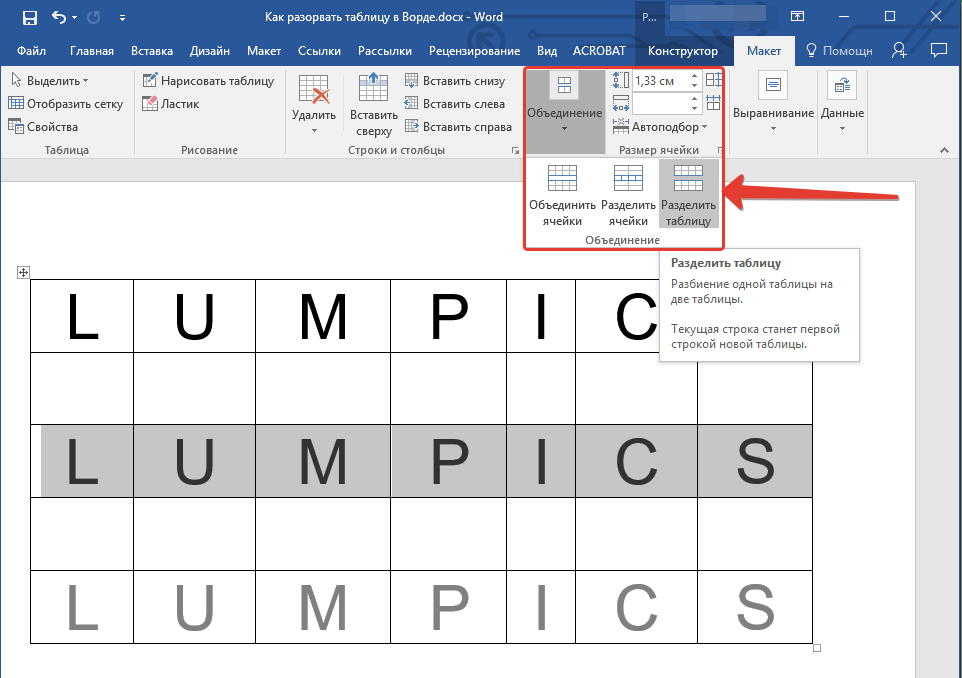Open the Данные dropdown
Screen dimensions: 962x678
[842, 103]
